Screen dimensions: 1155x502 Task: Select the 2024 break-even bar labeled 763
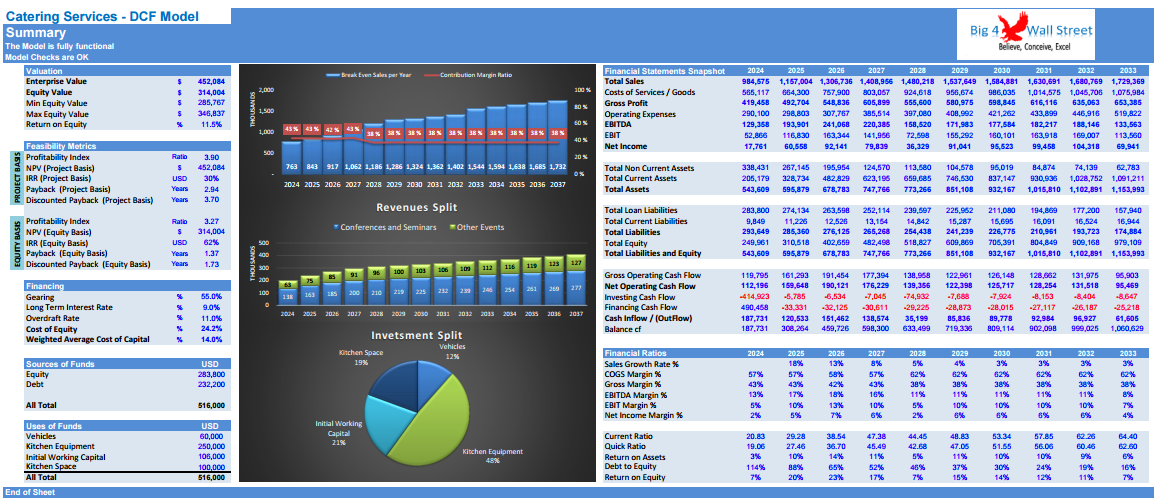292,157
